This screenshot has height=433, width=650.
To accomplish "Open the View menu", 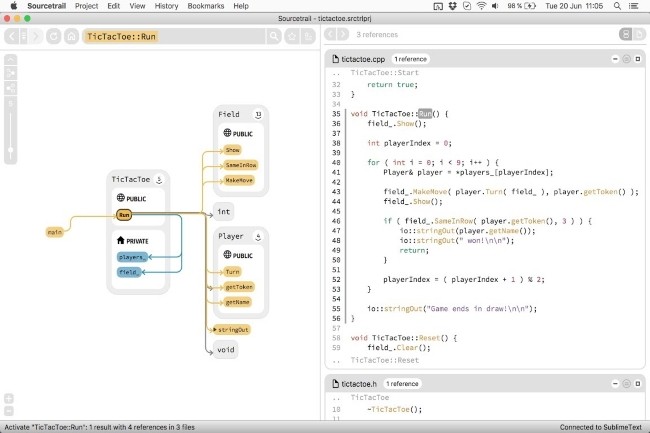I will pyautogui.click(x=137, y=6).
